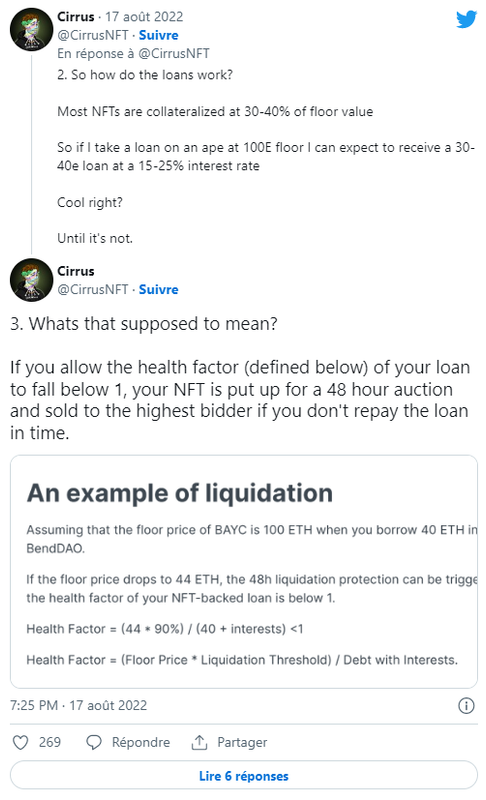486x800 pixels.
Task: Open Lire 6 réponses button
Action: click(x=244, y=776)
